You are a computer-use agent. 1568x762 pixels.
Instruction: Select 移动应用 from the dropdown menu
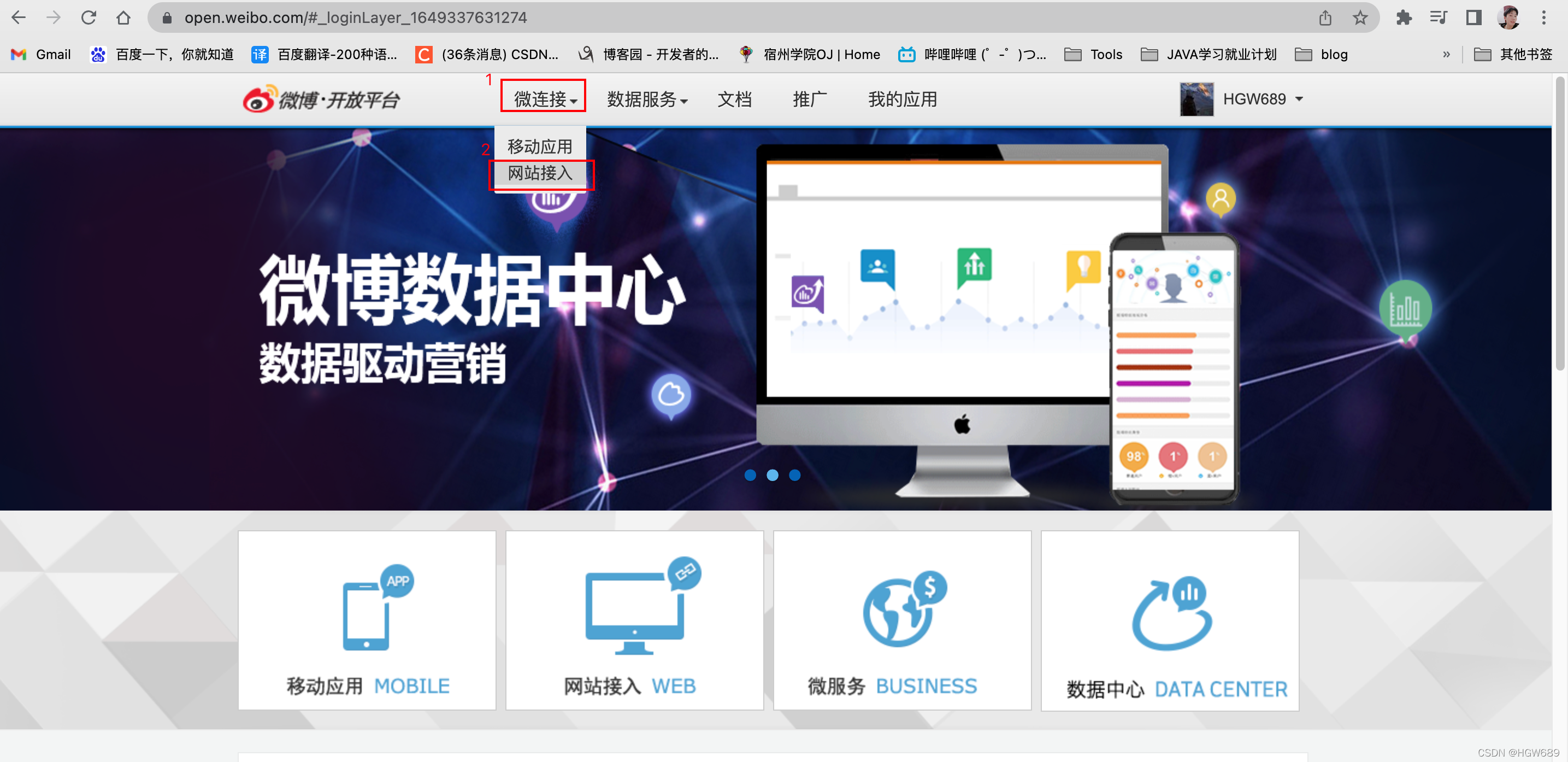539,146
